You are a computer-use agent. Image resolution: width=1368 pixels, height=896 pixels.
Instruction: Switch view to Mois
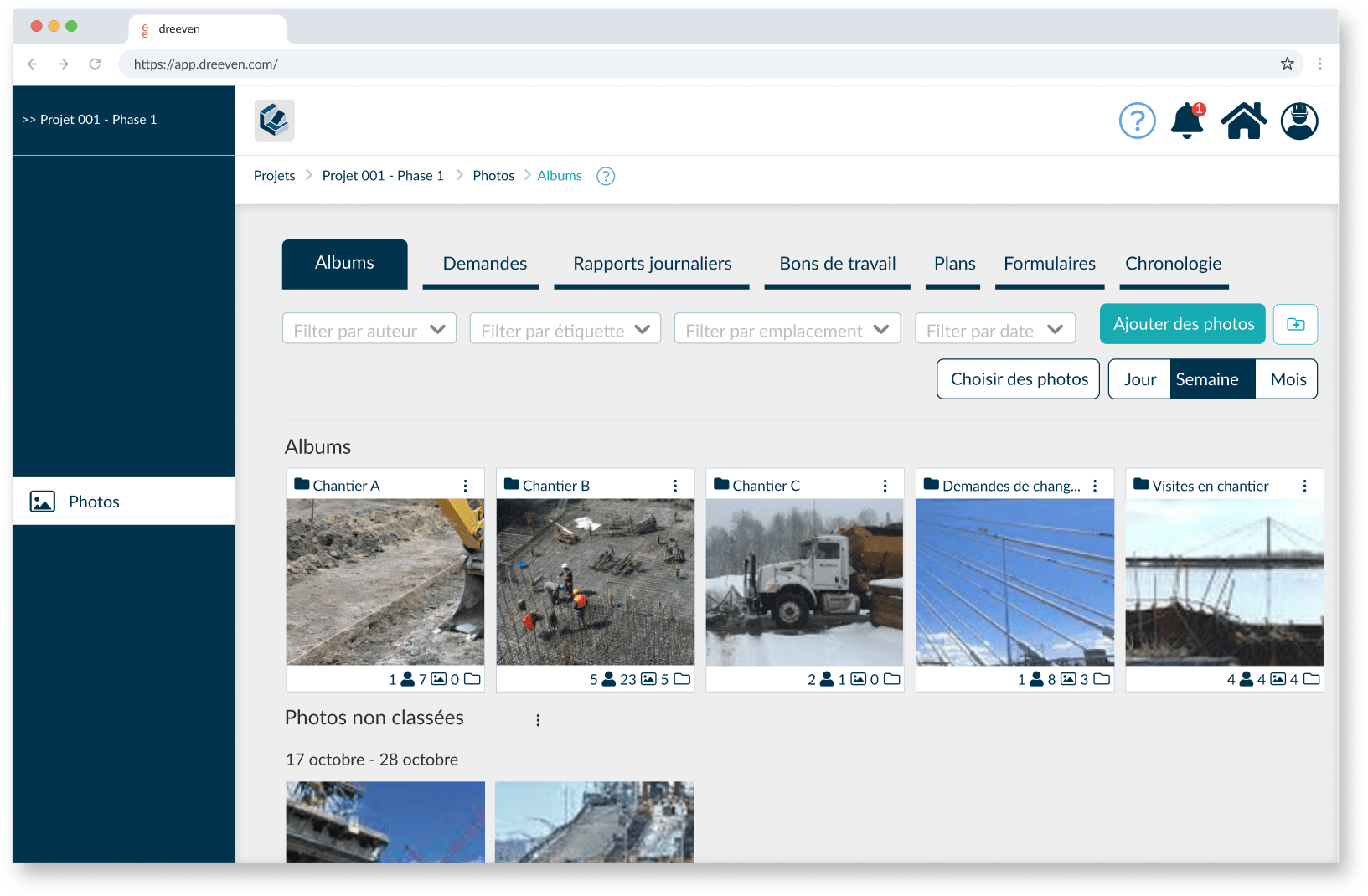[1287, 379]
